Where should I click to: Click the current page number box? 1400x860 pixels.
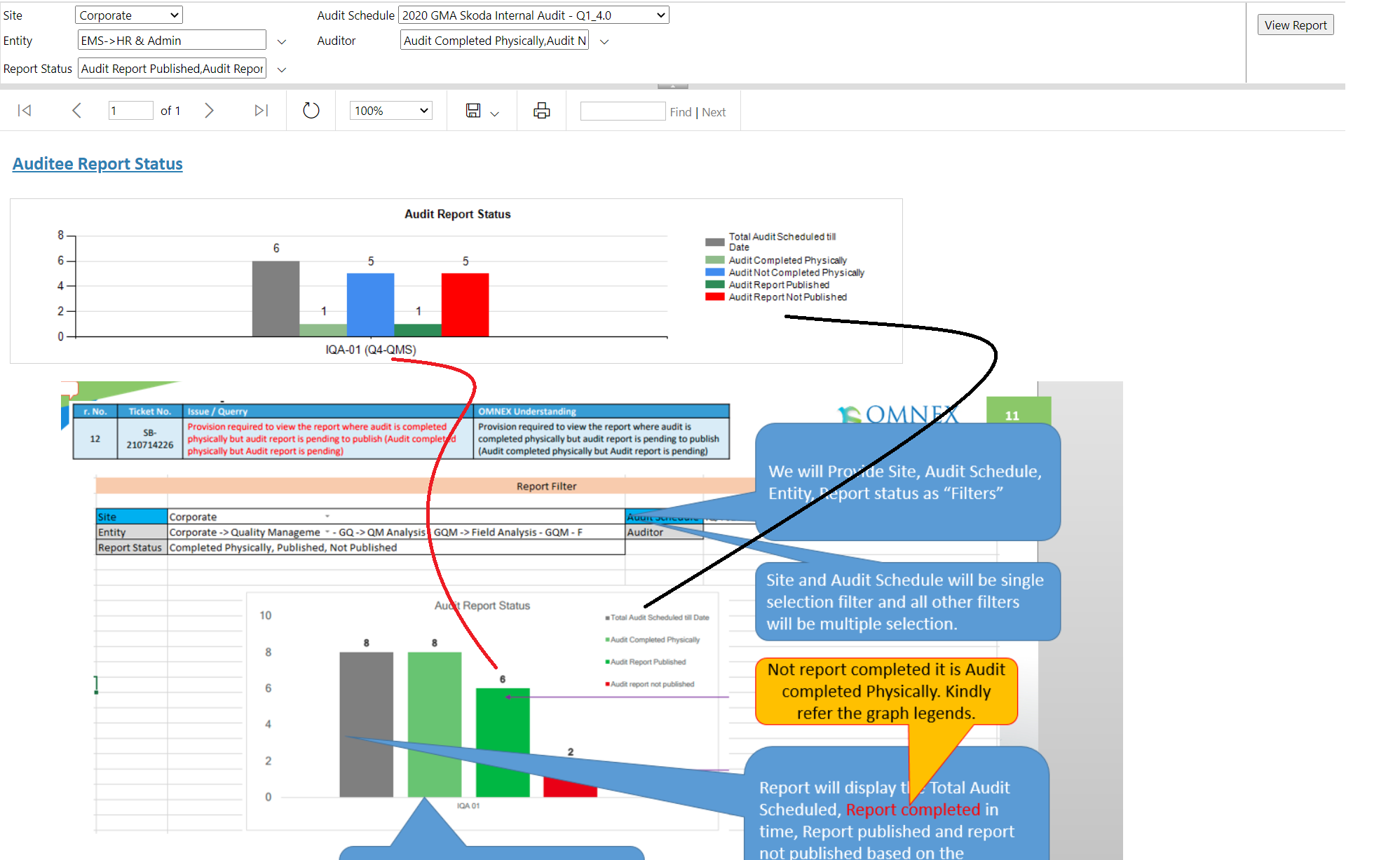[131, 110]
